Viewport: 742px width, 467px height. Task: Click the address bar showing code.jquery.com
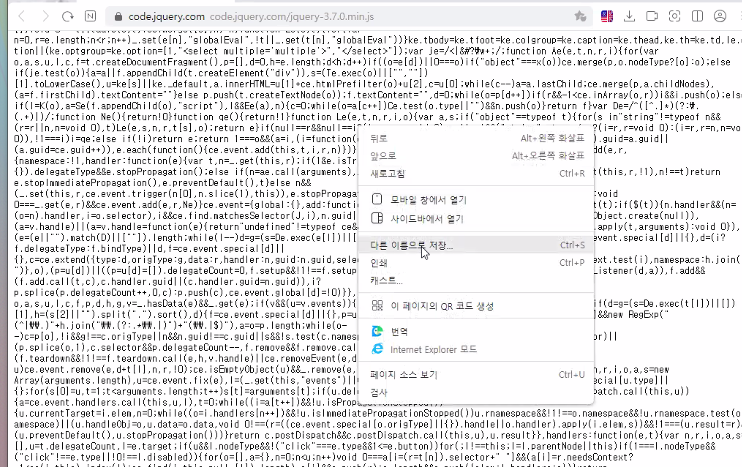pos(348,17)
